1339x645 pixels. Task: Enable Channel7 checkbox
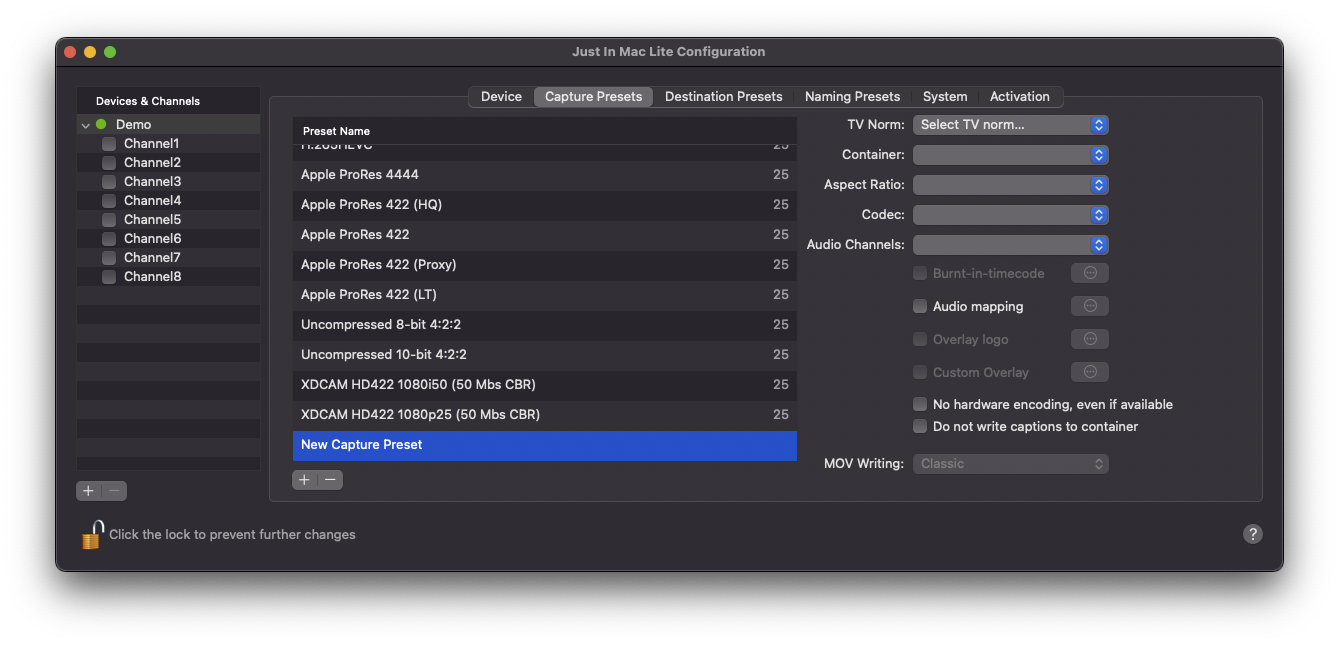pyautogui.click(x=109, y=258)
